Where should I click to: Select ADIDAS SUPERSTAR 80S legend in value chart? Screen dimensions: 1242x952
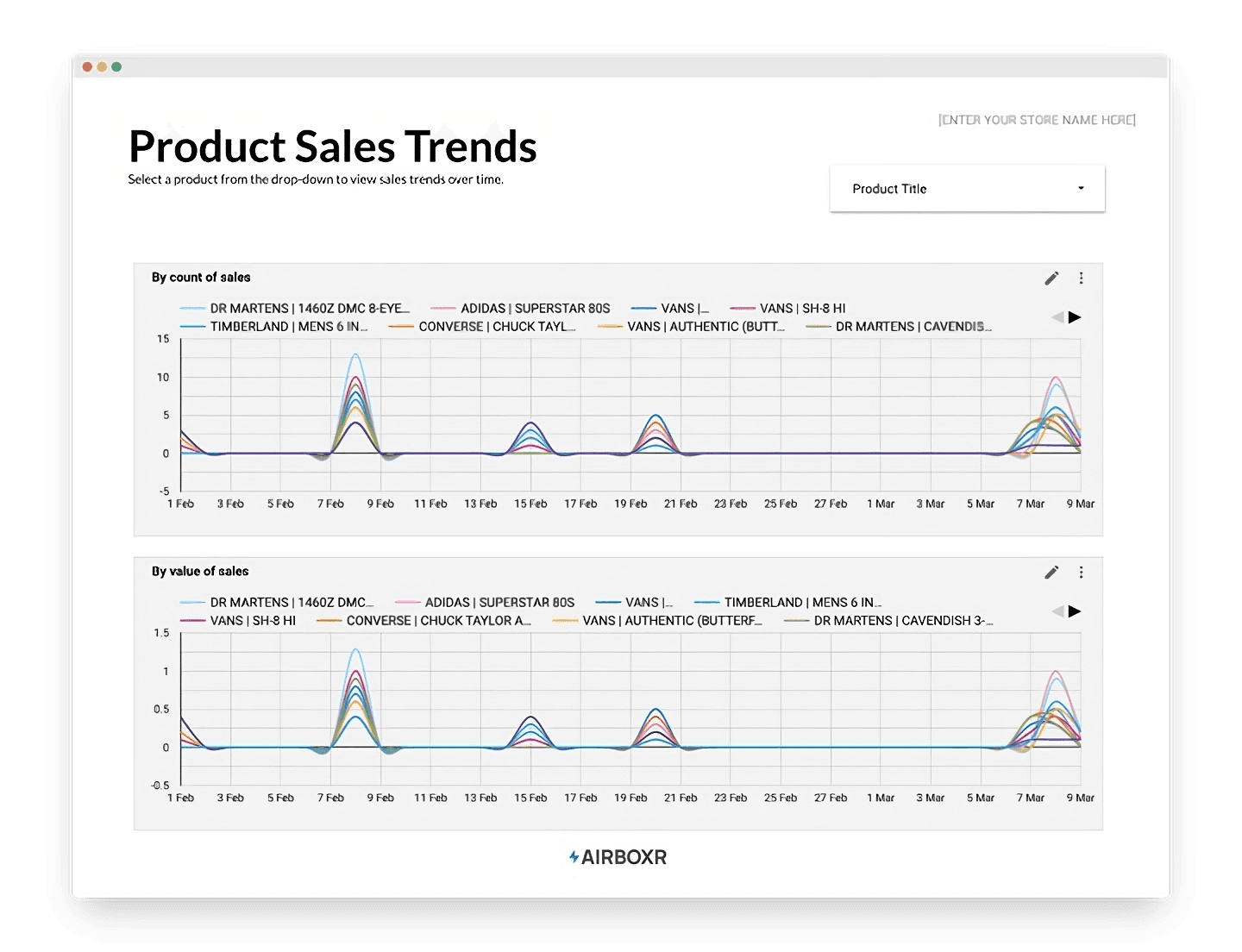pos(484,602)
